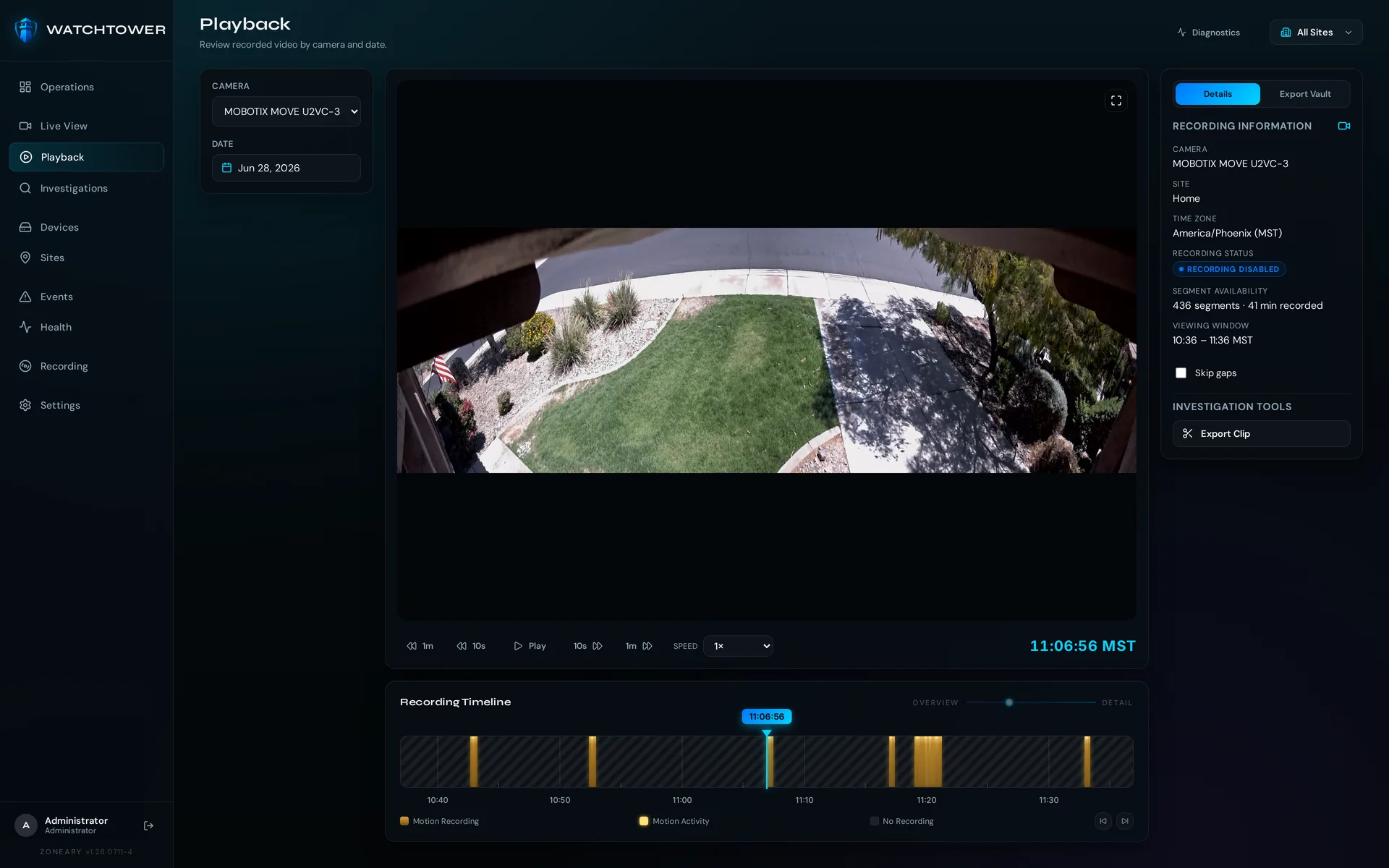The image size is (1389, 868).
Task: Click the logout icon beside Administrator
Action: (148, 825)
